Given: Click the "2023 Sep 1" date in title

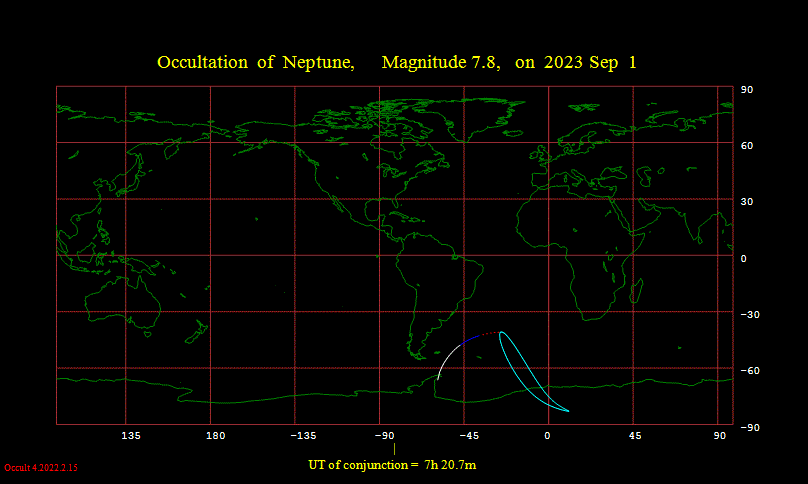Looking at the screenshot, I should (590, 62).
